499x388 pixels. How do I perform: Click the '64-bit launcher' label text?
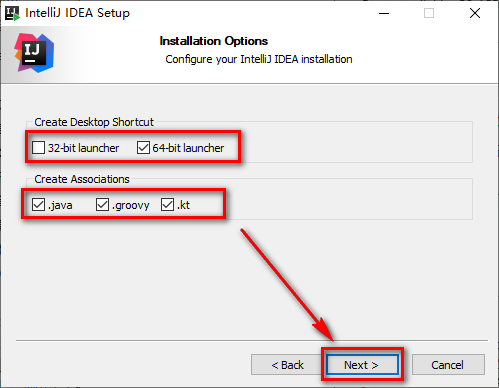point(188,148)
